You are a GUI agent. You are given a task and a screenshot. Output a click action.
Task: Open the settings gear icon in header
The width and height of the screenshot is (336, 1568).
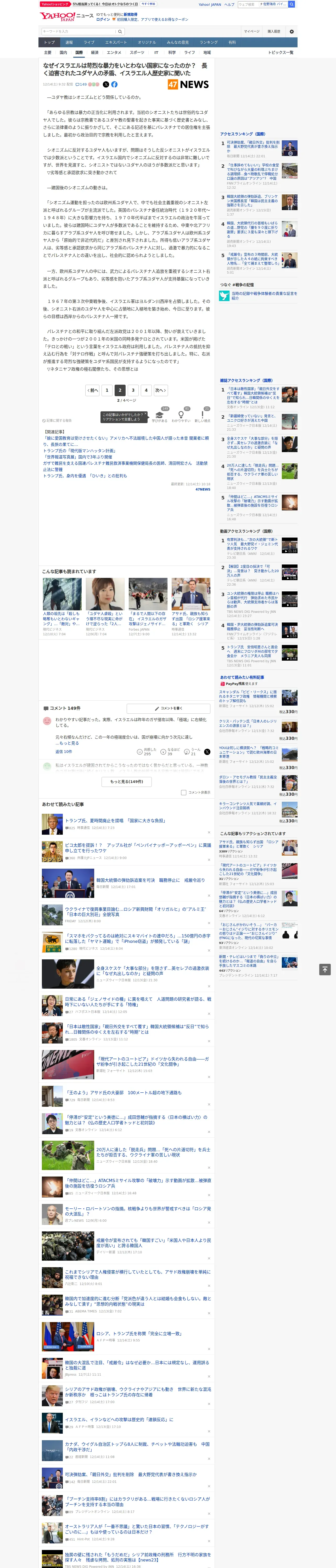click(x=292, y=32)
